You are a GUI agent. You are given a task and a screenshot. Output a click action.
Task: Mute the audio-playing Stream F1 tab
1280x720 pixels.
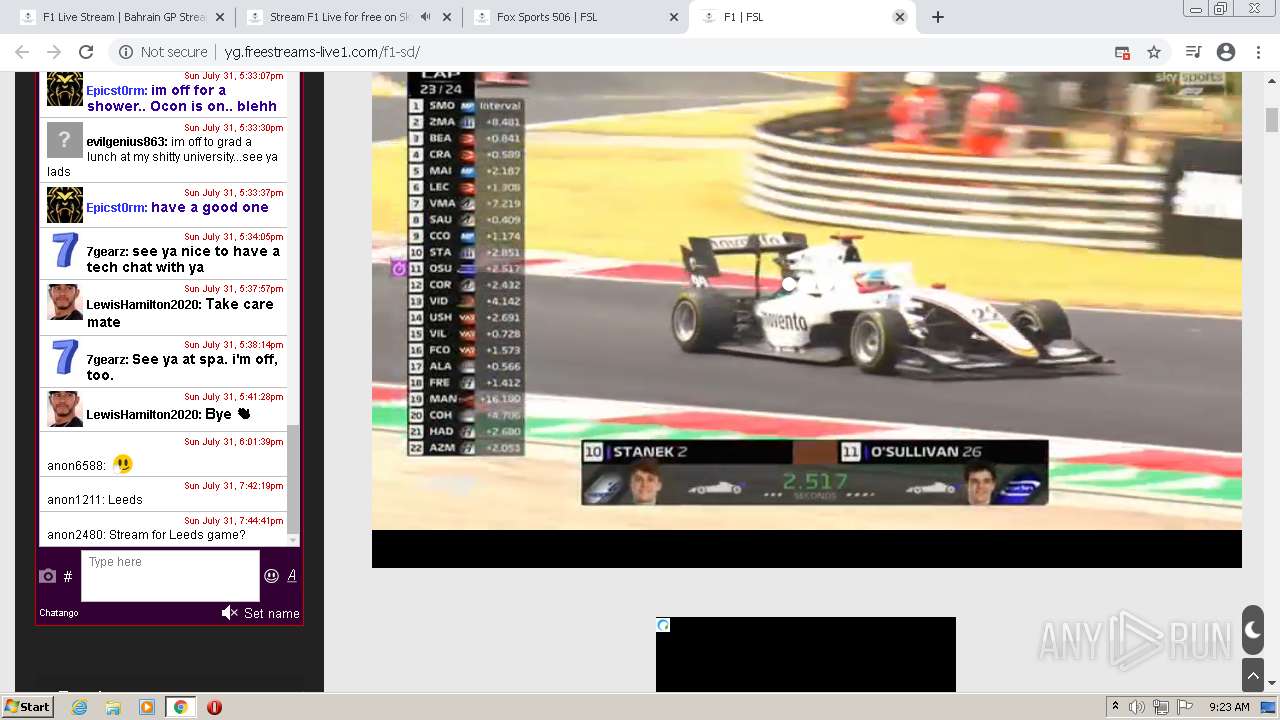click(426, 17)
